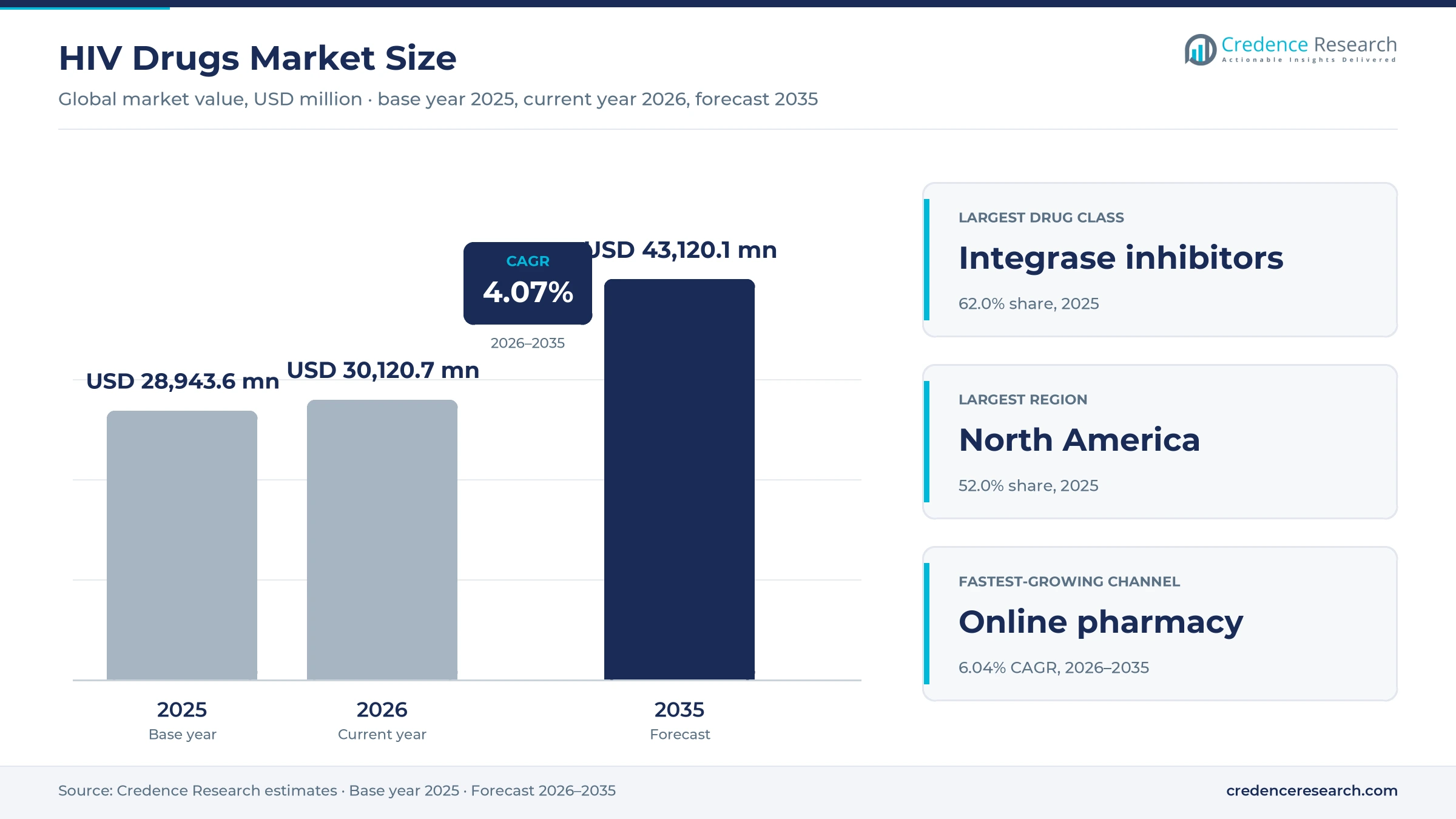Image resolution: width=1456 pixels, height=819 pixels.
Task: Click the 'North America' card heading
Action: click(1079, 440)
